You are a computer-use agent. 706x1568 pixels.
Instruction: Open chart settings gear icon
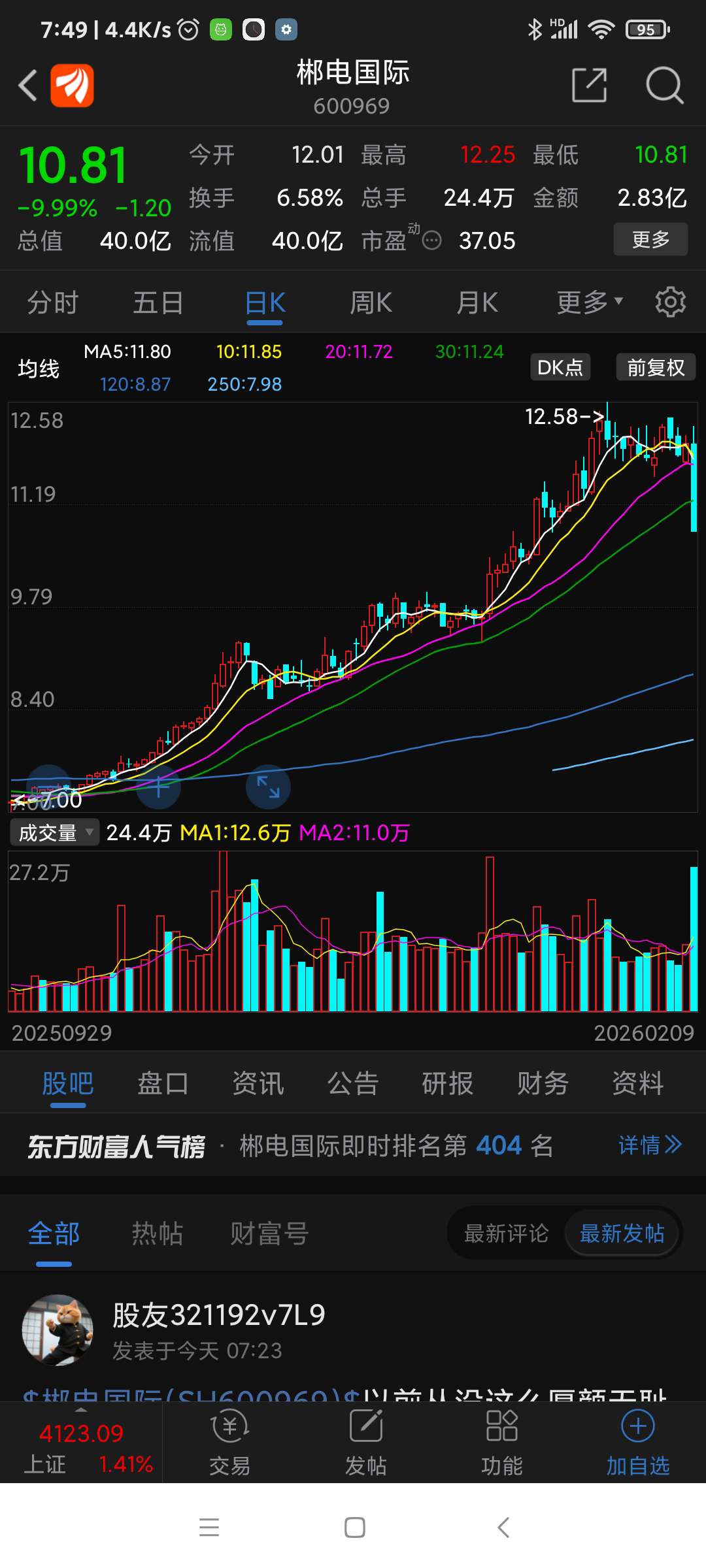pyautogui.click(x=671, y=302)
